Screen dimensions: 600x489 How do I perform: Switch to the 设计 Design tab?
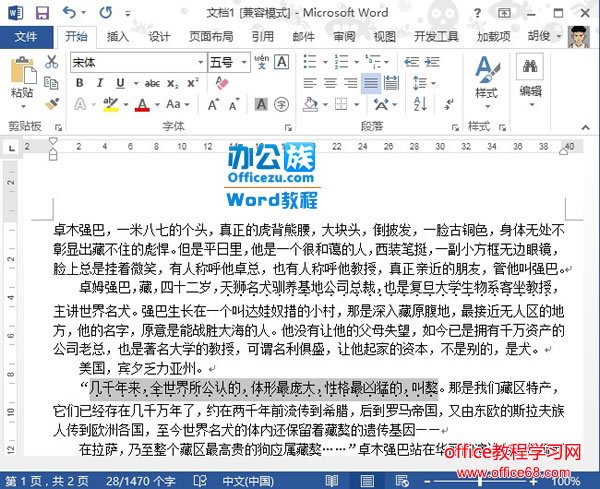(159, 37)
